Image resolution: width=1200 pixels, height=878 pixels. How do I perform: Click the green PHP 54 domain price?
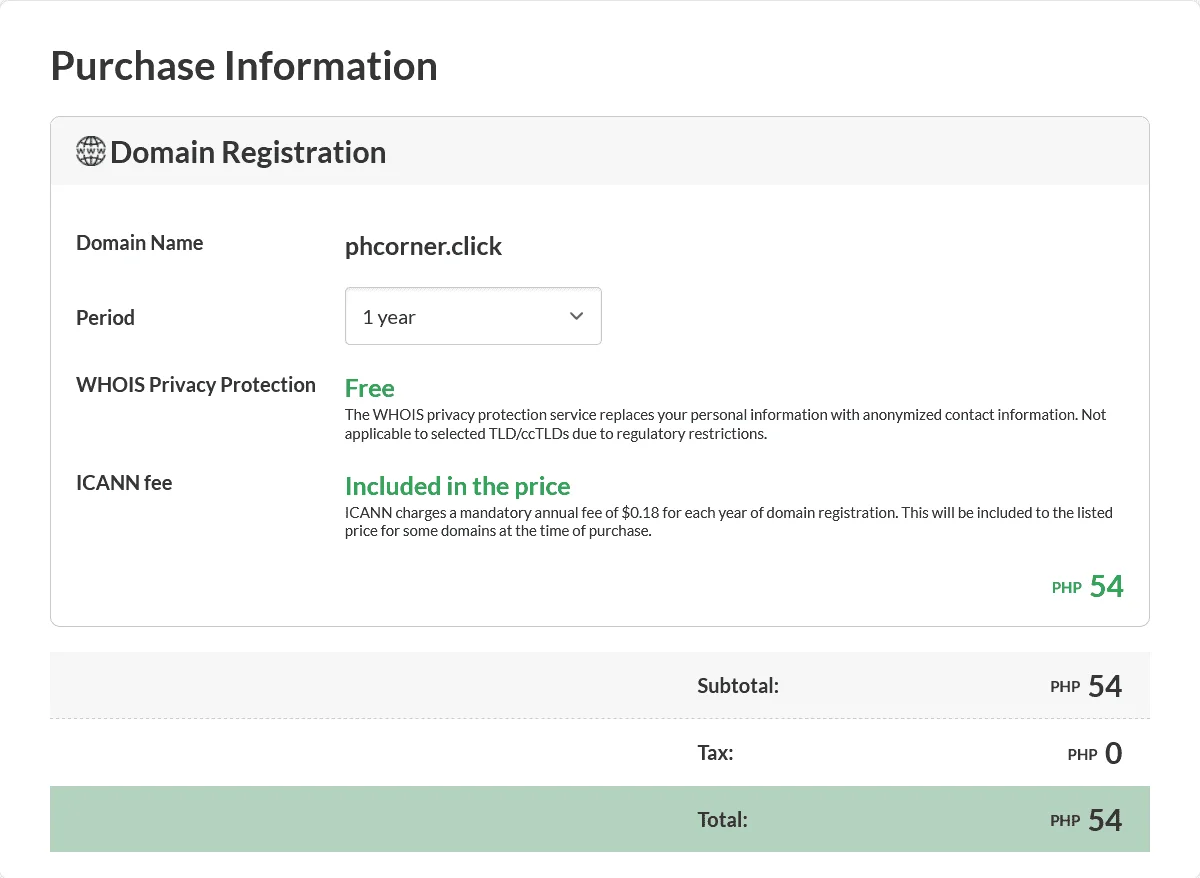[x=1088, y=586]
